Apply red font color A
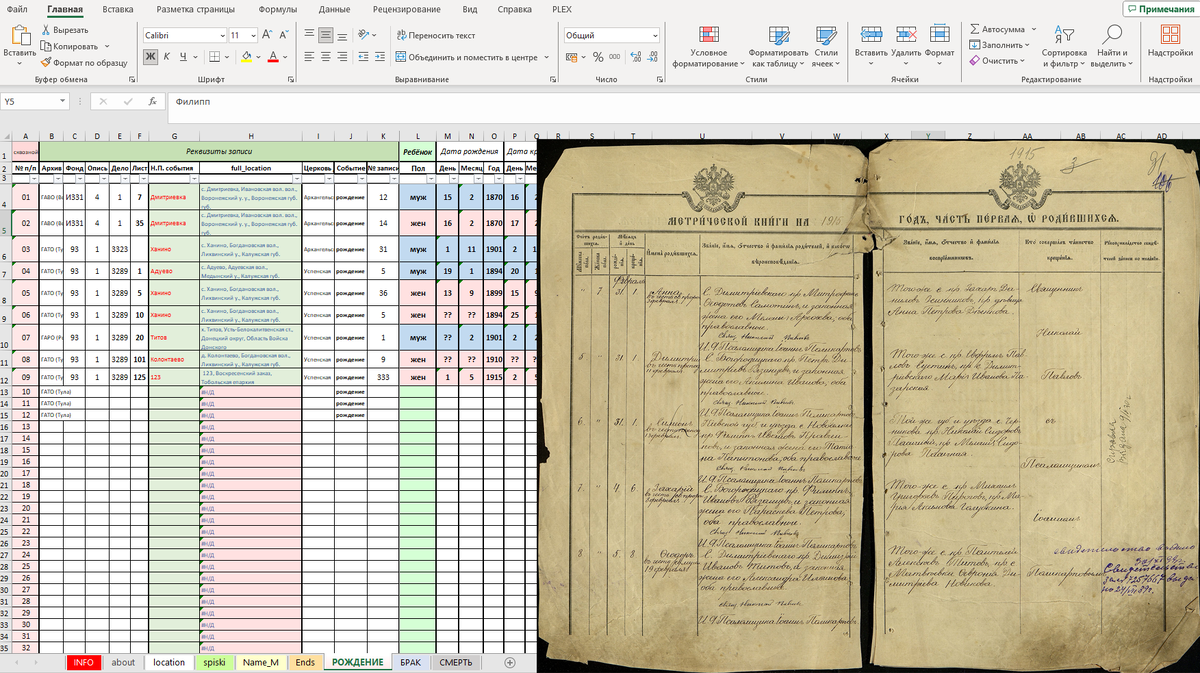This screenshot has width=1200, height=673. coord(274,56)
